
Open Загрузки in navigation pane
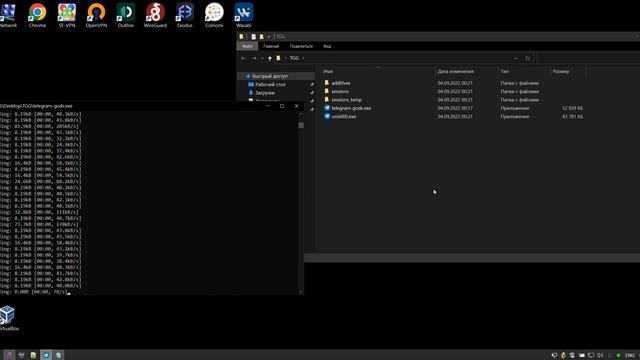coord(264,93)
